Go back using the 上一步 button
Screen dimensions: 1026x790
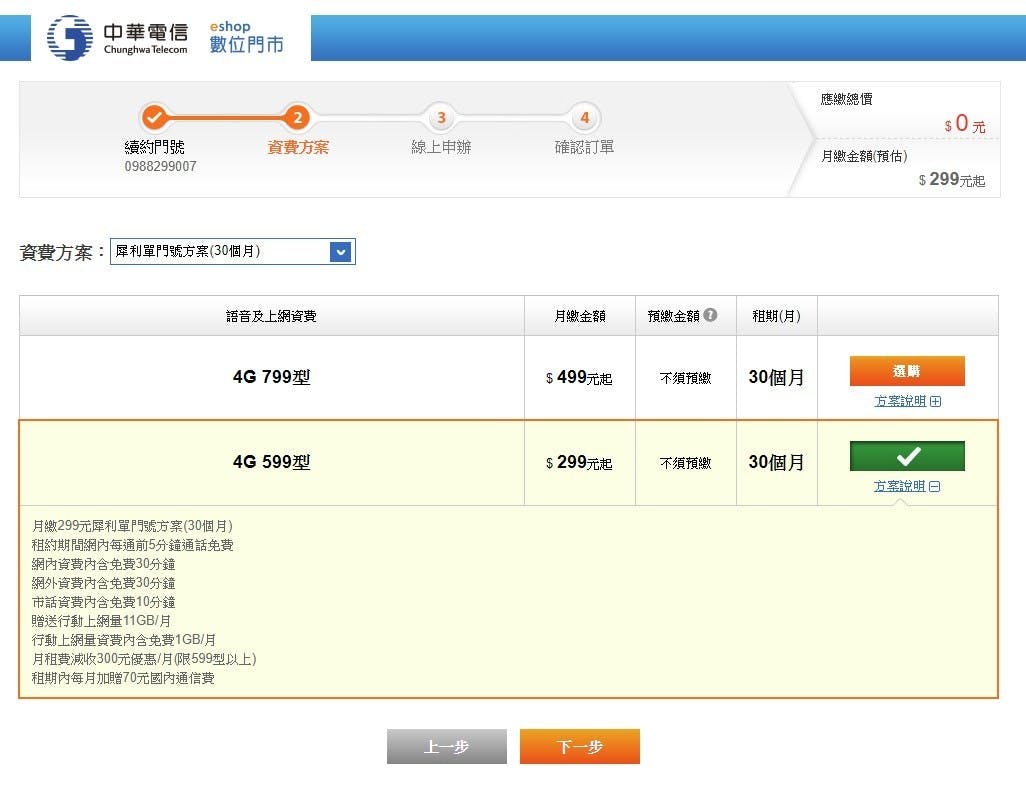point(446,747)
